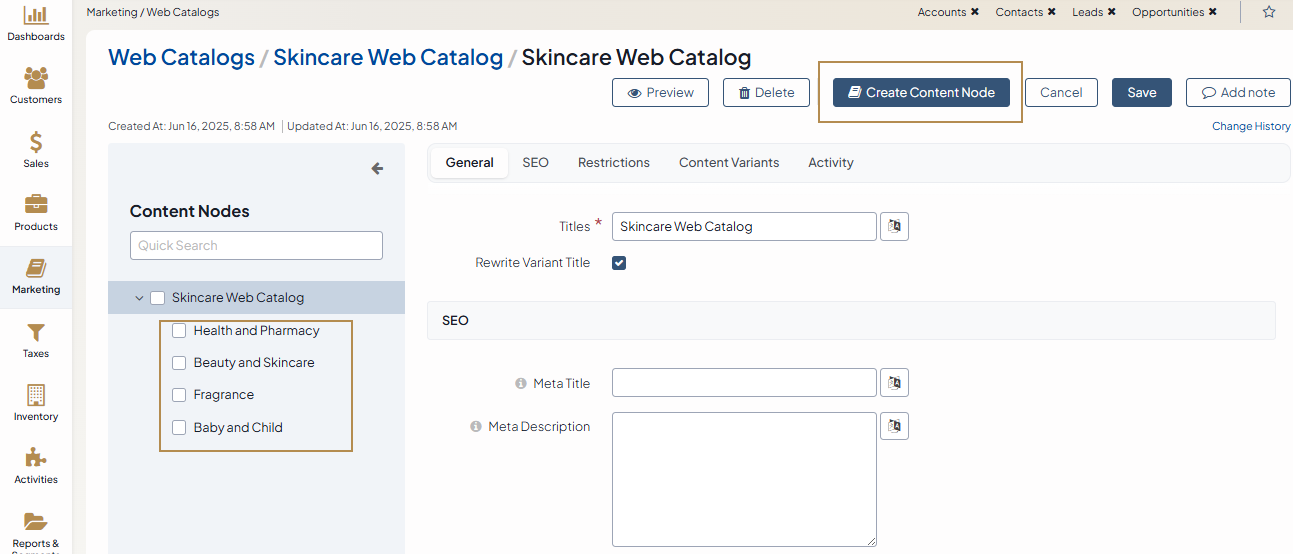Switch to the Content Variants tab

pos(728,163)
